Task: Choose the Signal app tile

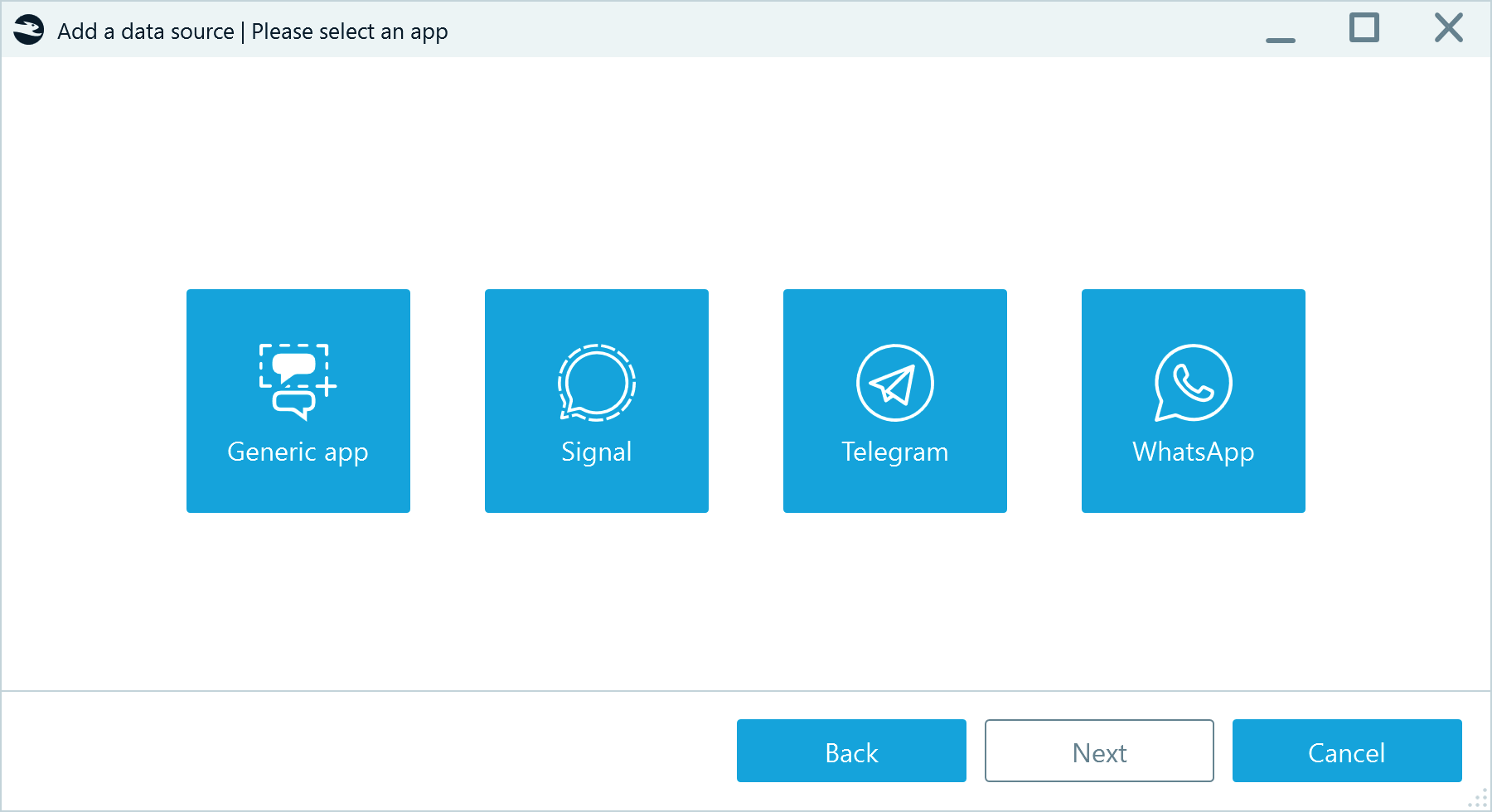Action: point(597,401)
